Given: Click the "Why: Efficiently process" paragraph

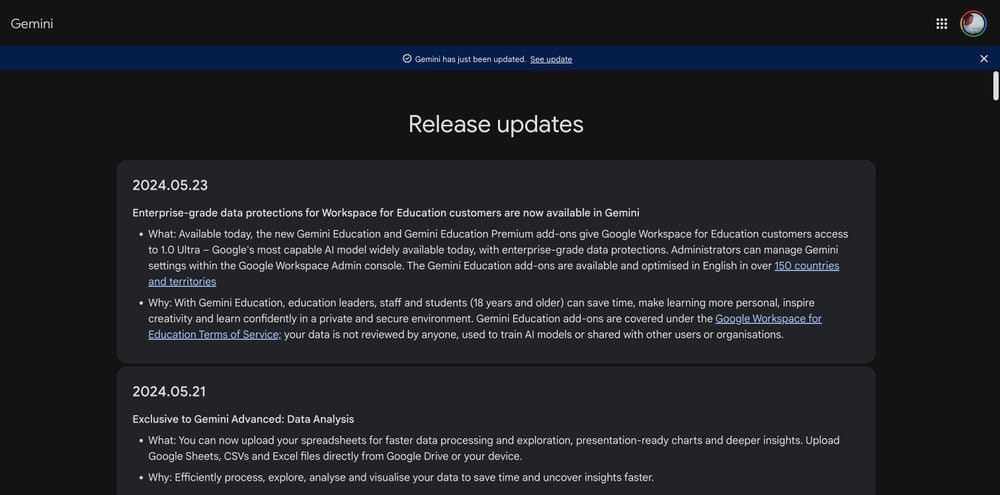Looking at the screenshot, I should (400, 477).
